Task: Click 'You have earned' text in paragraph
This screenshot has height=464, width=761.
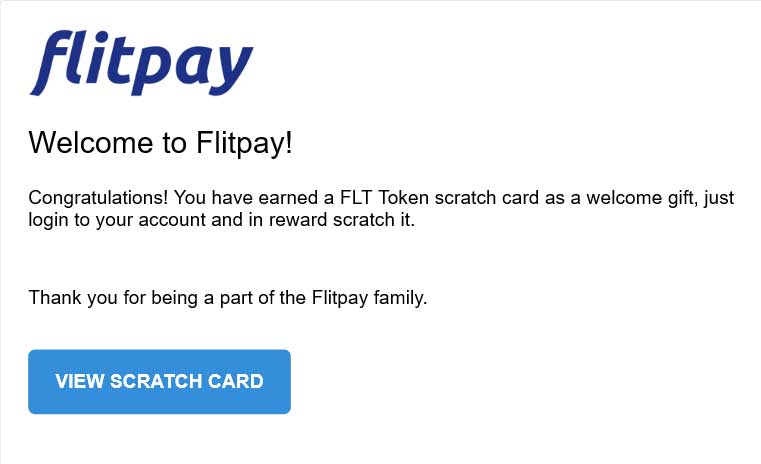Action: click(x=246, y=198)
